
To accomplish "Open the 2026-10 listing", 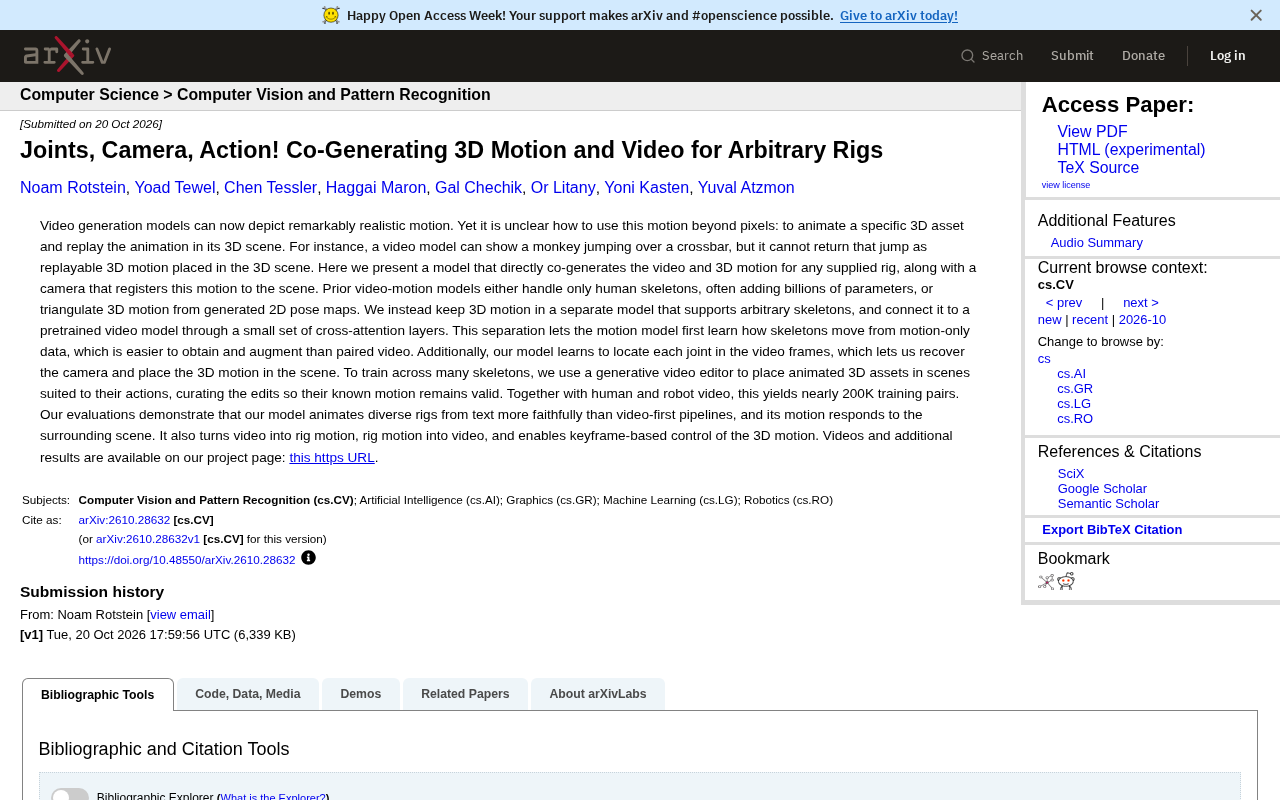I will tap(1142, 320).
